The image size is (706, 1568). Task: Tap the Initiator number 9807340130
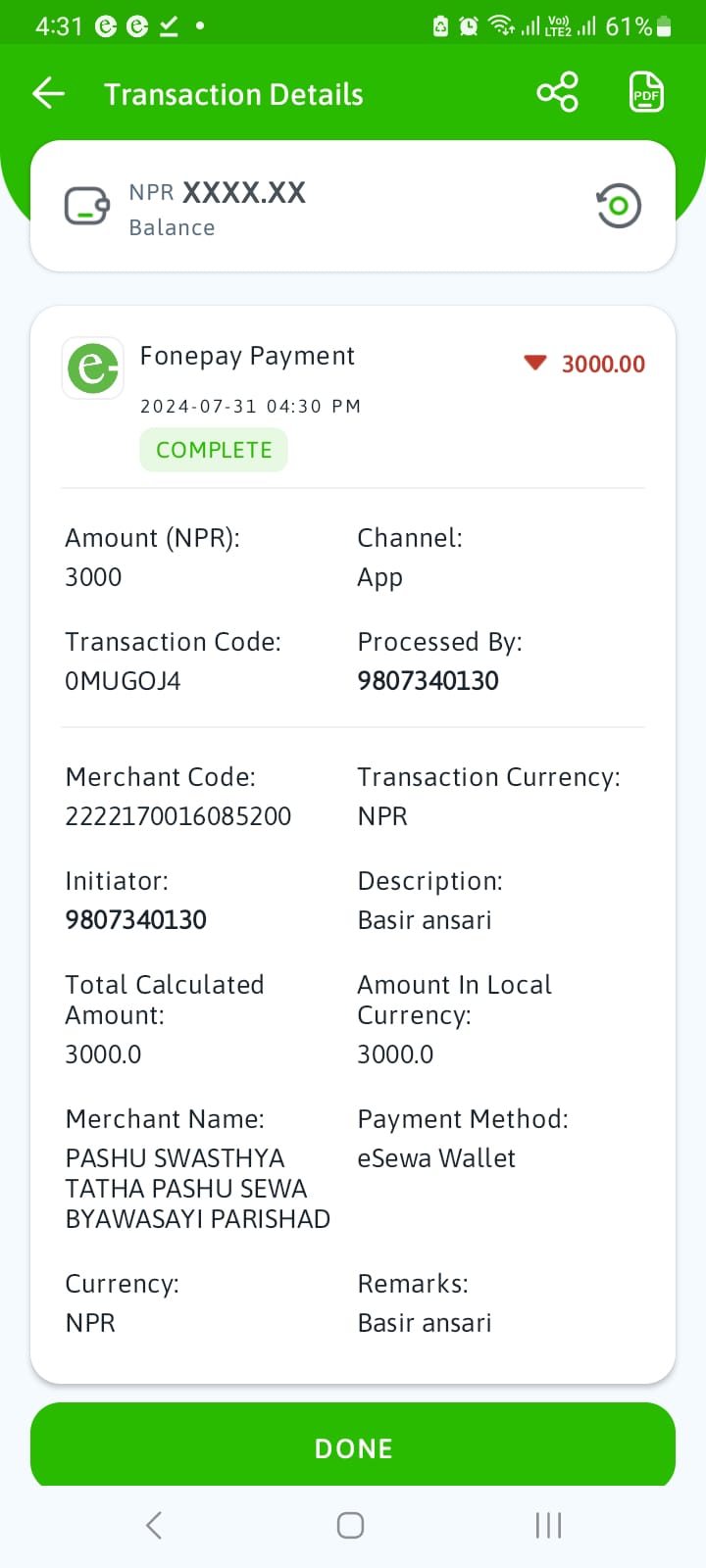(x=135, y=920)
